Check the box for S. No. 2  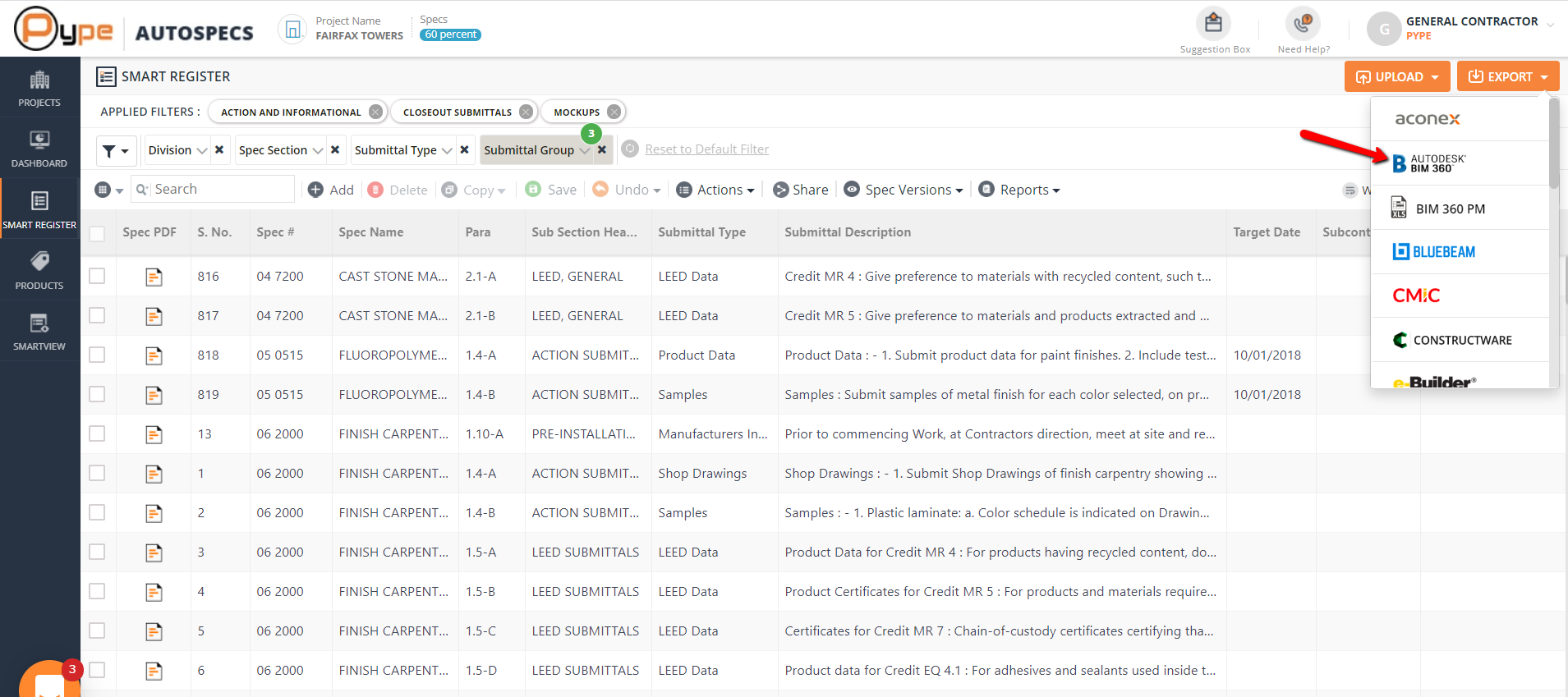tap(97, 512)
